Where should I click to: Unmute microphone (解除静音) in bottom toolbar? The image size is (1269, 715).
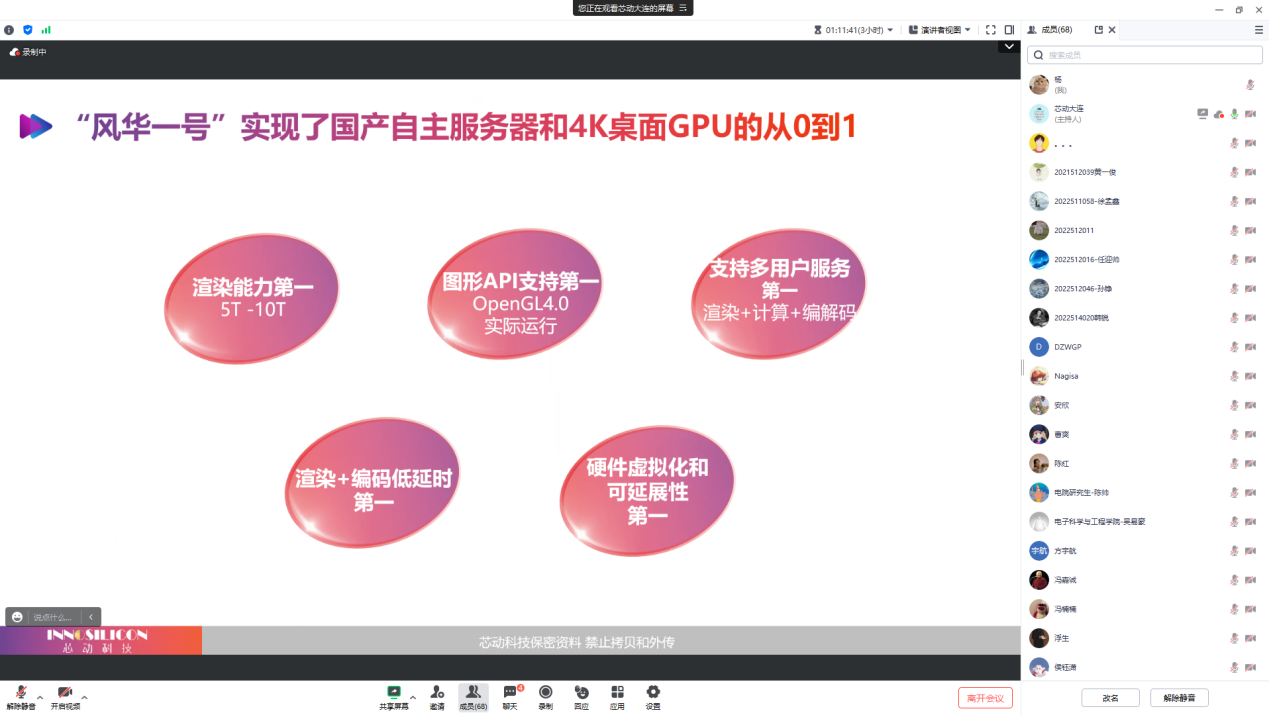[21, 697]
